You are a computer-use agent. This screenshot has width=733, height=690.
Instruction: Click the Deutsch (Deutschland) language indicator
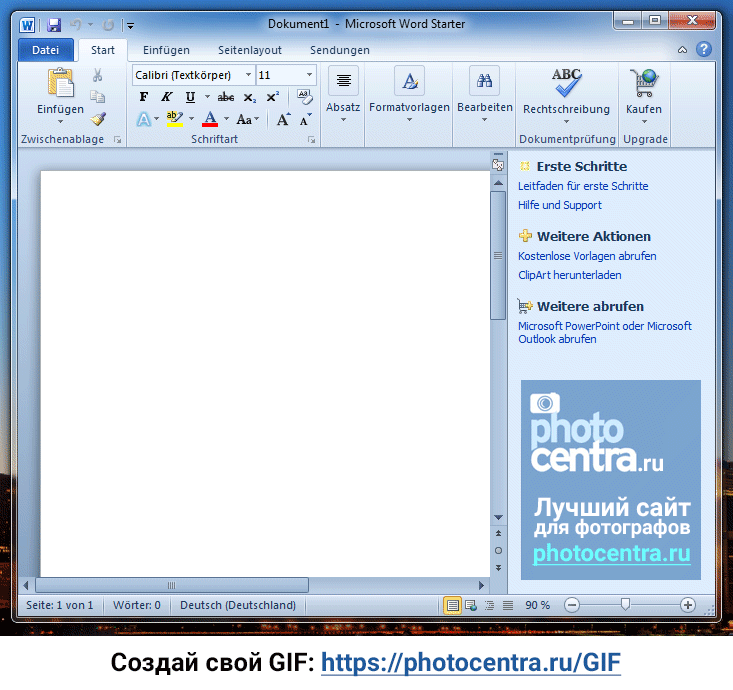point(238,605)
